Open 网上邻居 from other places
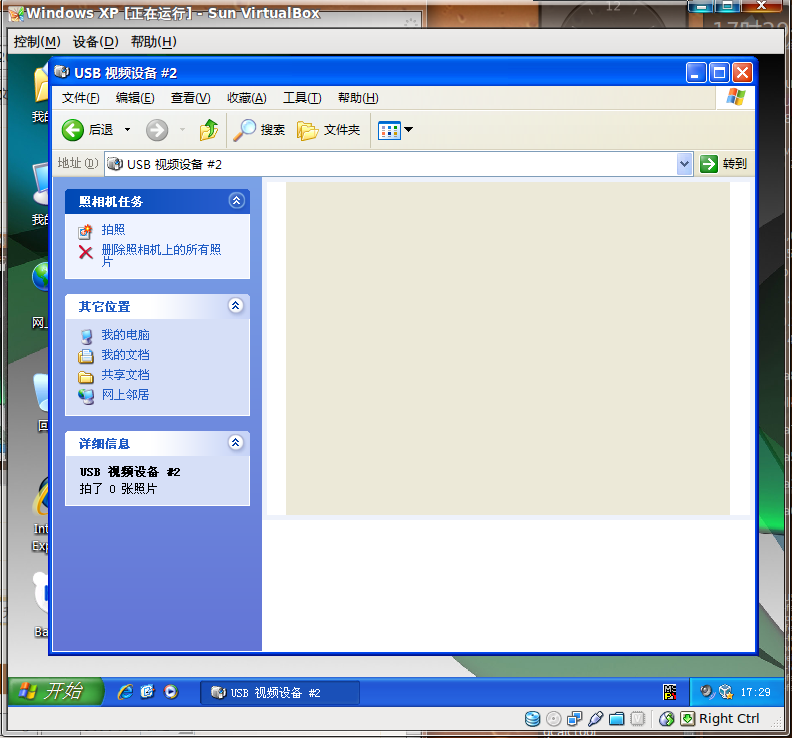 click(125, 395)
